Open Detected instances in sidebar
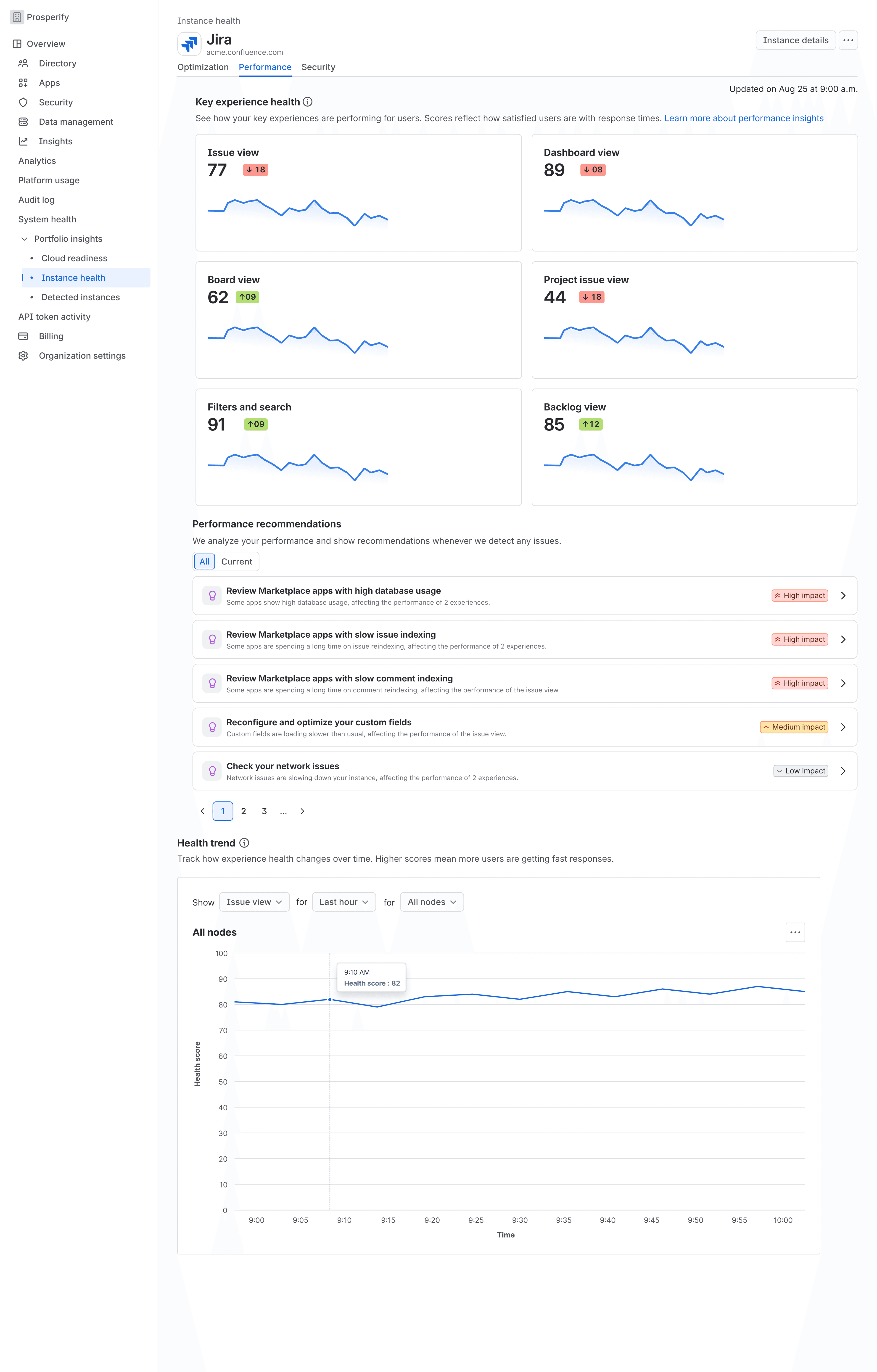 click(80, 297)
